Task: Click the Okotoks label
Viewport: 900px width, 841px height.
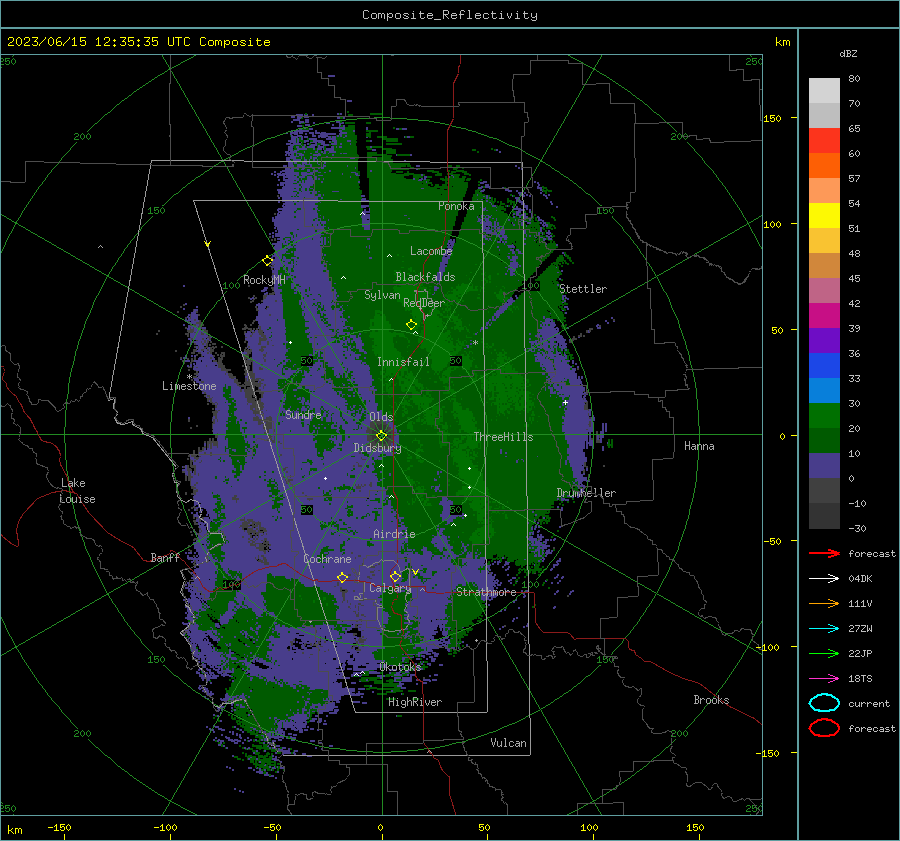Action: click(x=400, y=666)
